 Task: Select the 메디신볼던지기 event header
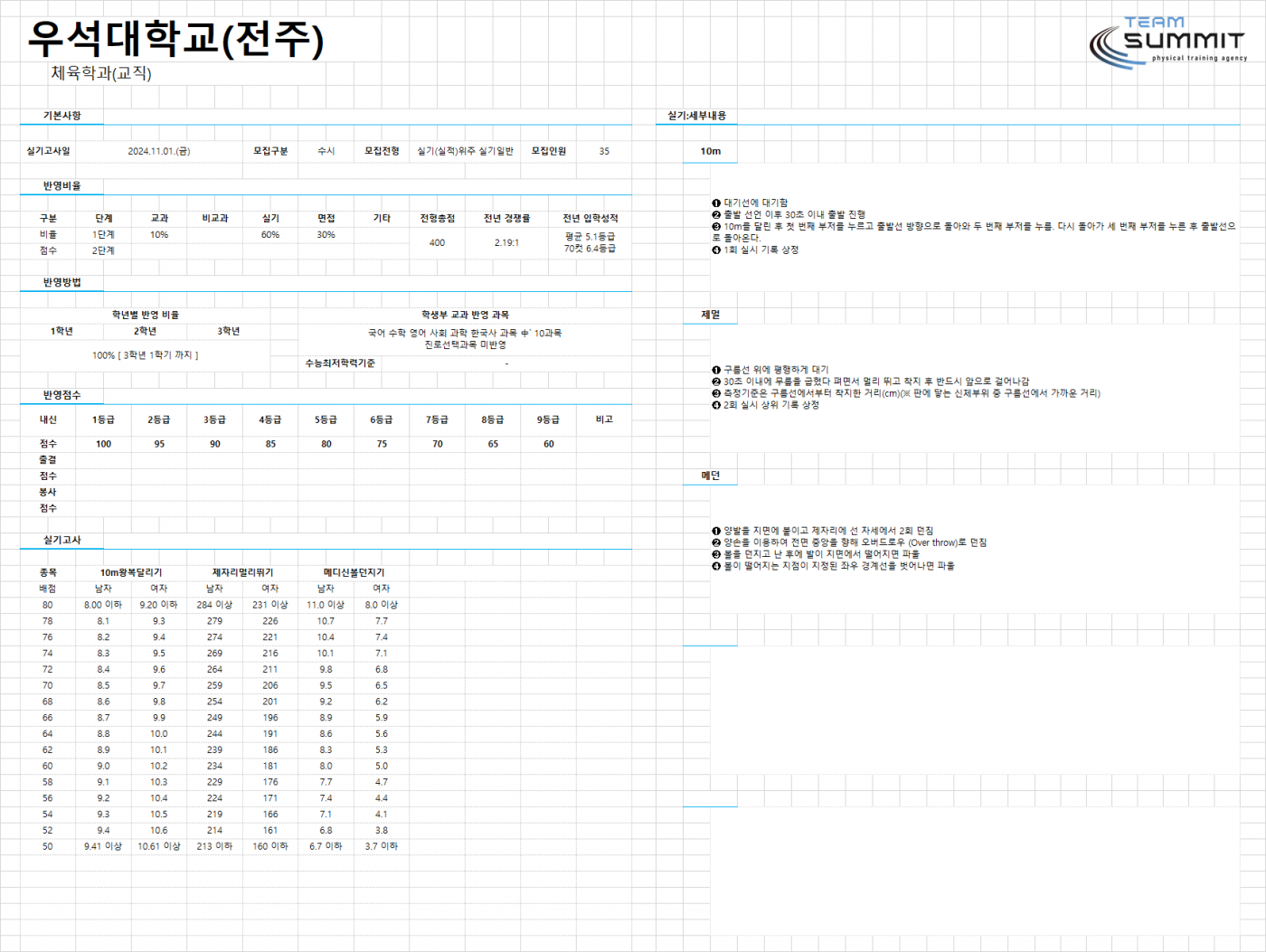(x=354, y=573)
